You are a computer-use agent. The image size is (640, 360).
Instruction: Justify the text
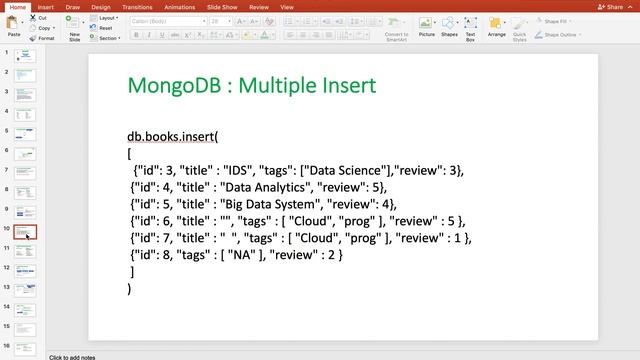point(329,36)
